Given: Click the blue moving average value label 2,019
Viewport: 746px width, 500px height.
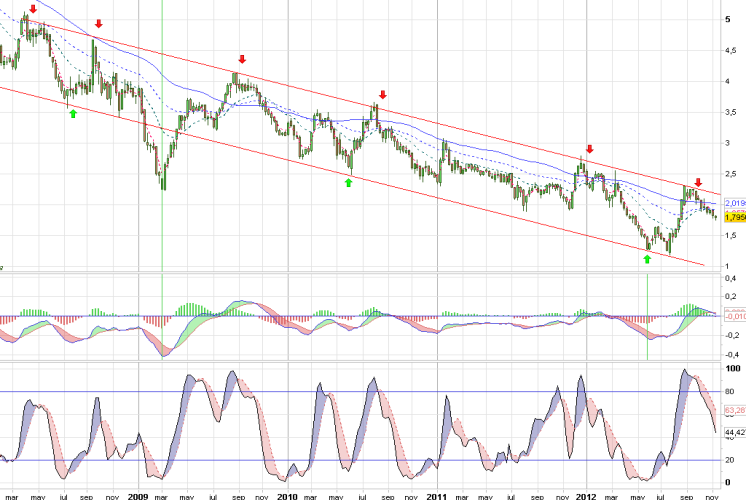Looking at the screenshot, I should point(733,202).
